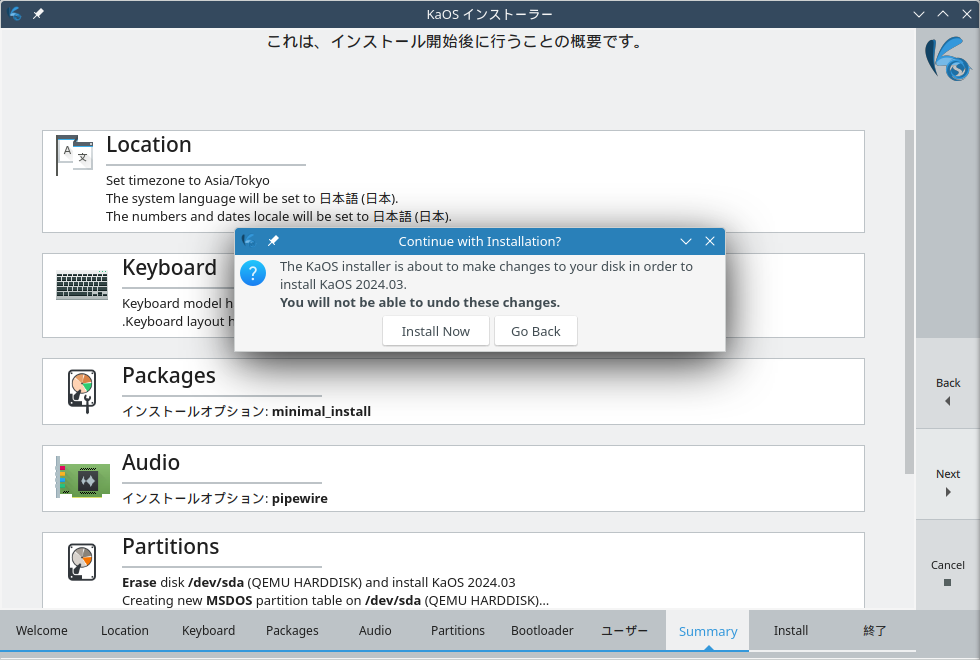Image resolution: width=980 pixels, height=660 pixels.
Task: Click the KaOS logo in dialog titlebar
Action: coord(249,241)
